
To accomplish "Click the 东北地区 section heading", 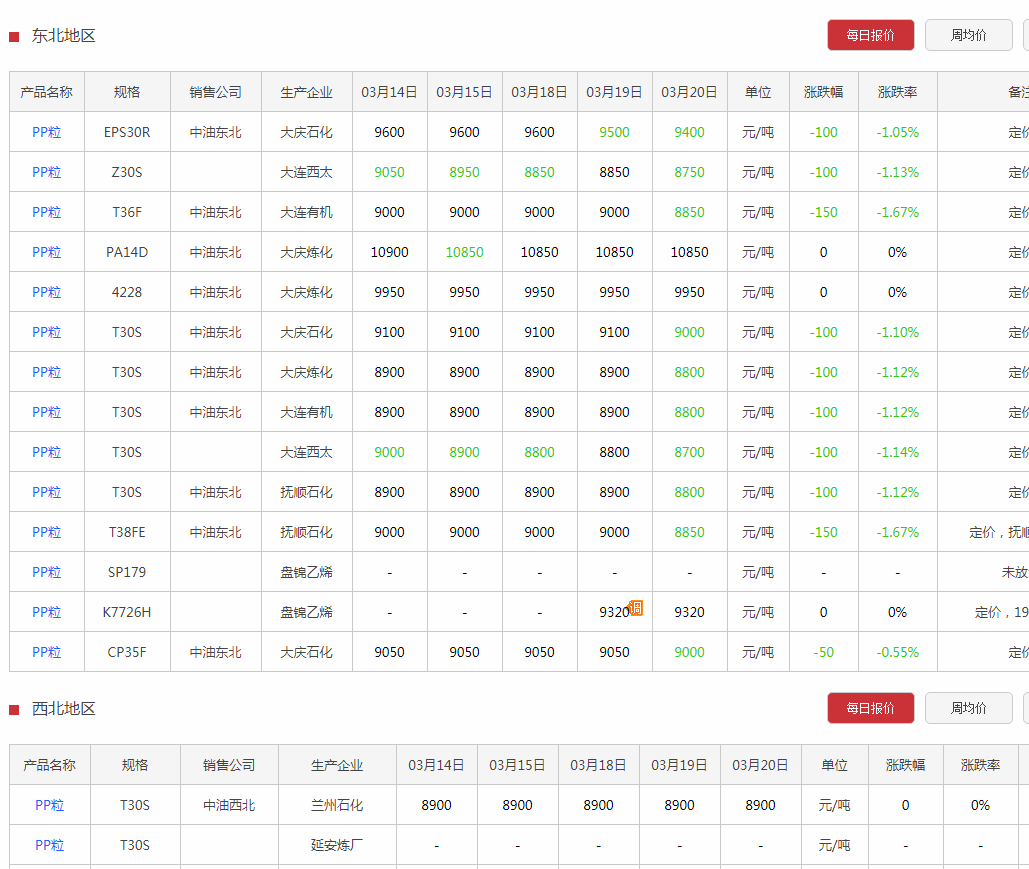I will coord(64,35).
